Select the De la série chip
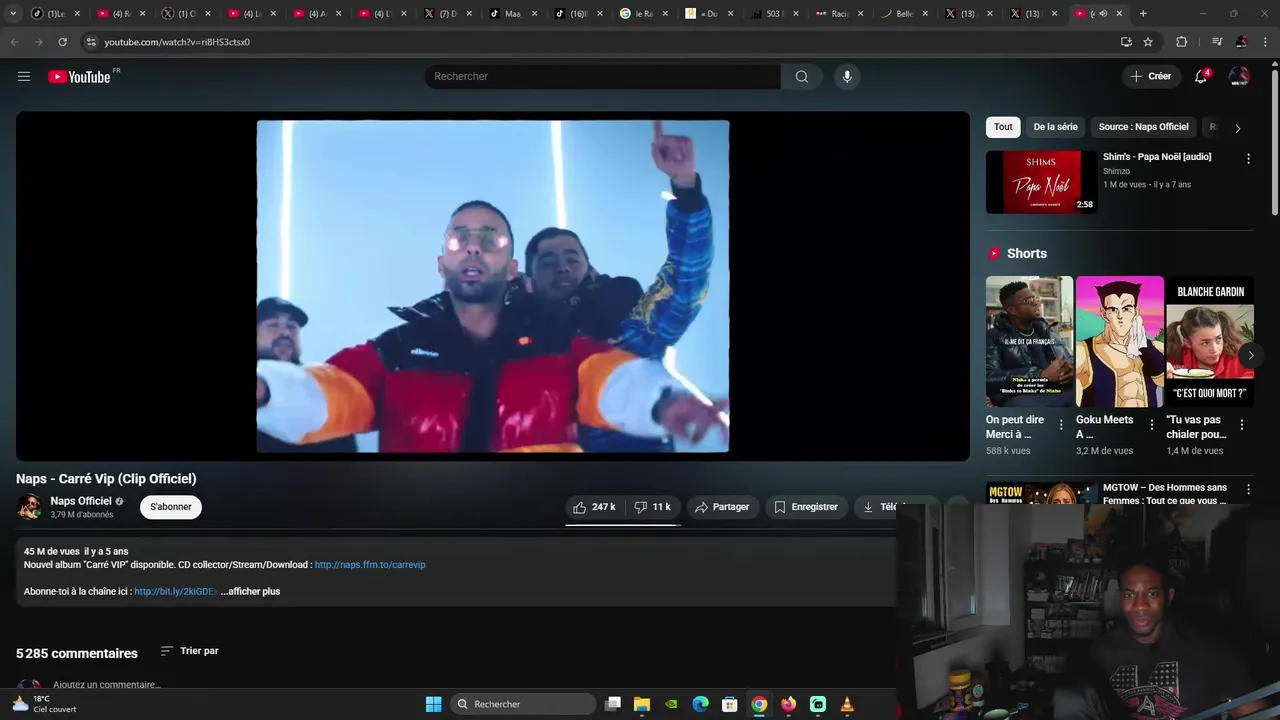Screen dimensions: 1280x720 pyautogui.click(x=1055, y=127)
